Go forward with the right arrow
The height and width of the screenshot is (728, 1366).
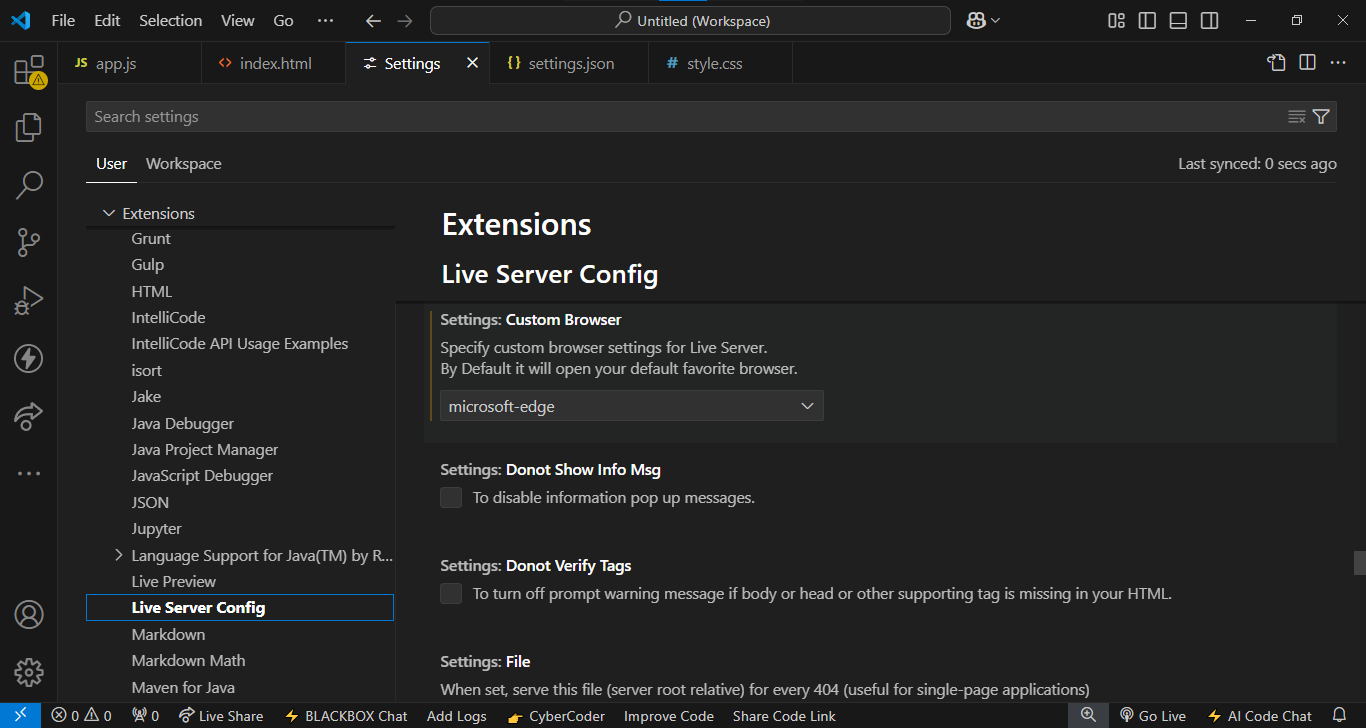point(404,20)
